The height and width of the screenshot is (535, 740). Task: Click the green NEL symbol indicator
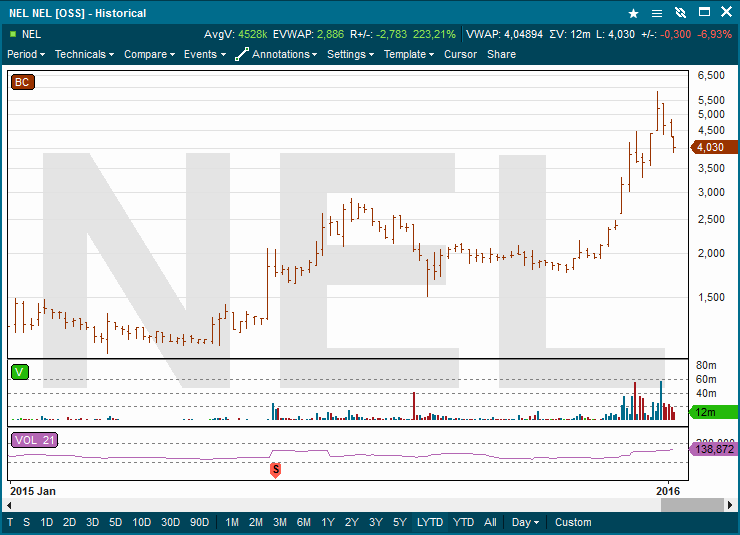click(x=13, y=34)
